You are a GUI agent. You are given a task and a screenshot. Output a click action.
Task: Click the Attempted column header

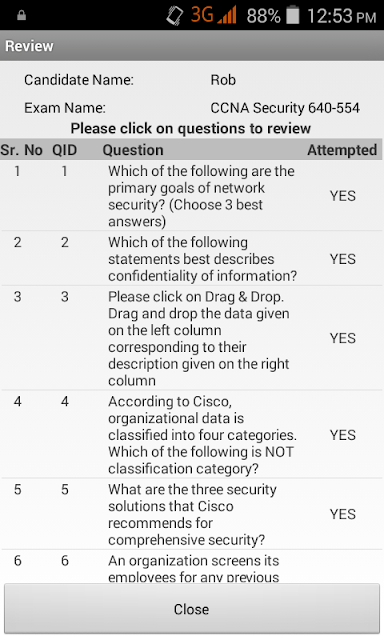coord(342,150)
